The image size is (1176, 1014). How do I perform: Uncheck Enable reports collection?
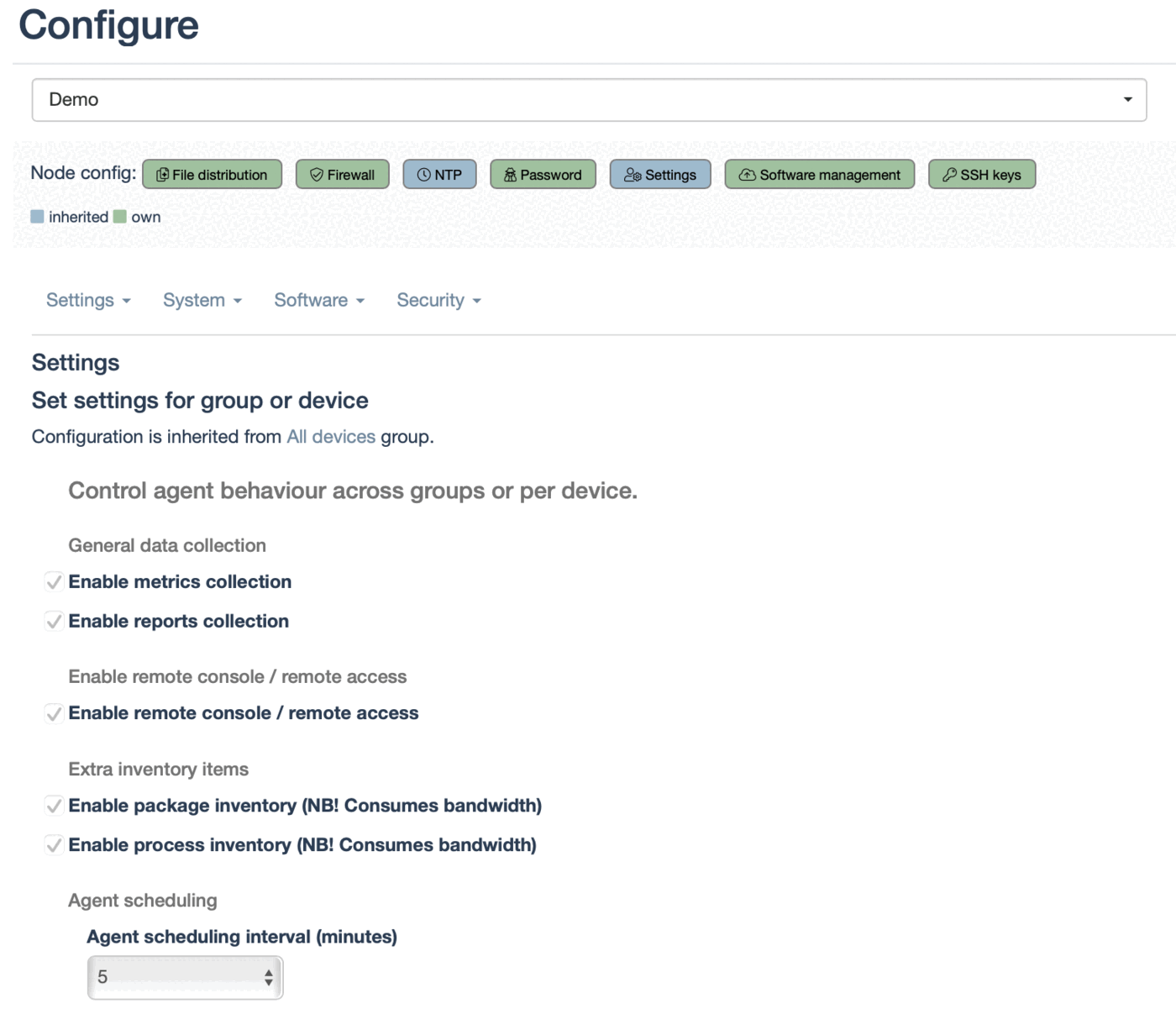click(x=54, y=622)
